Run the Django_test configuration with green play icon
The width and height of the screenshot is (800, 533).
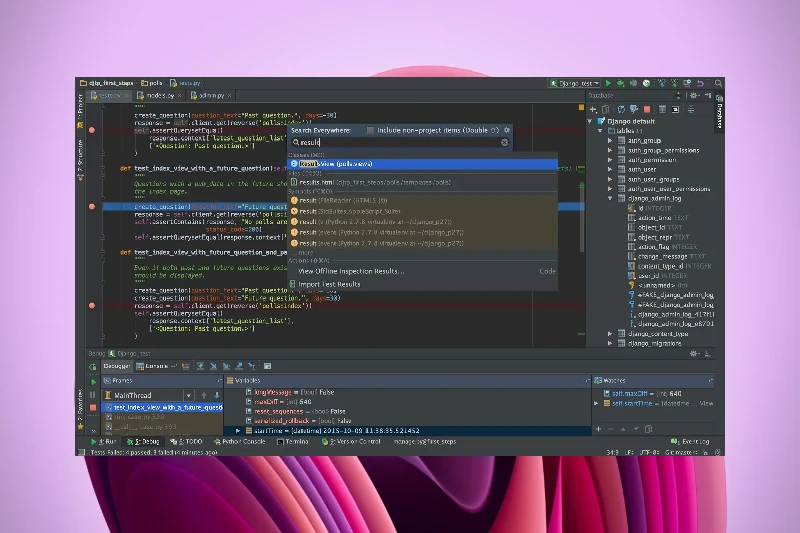[608, 83]
